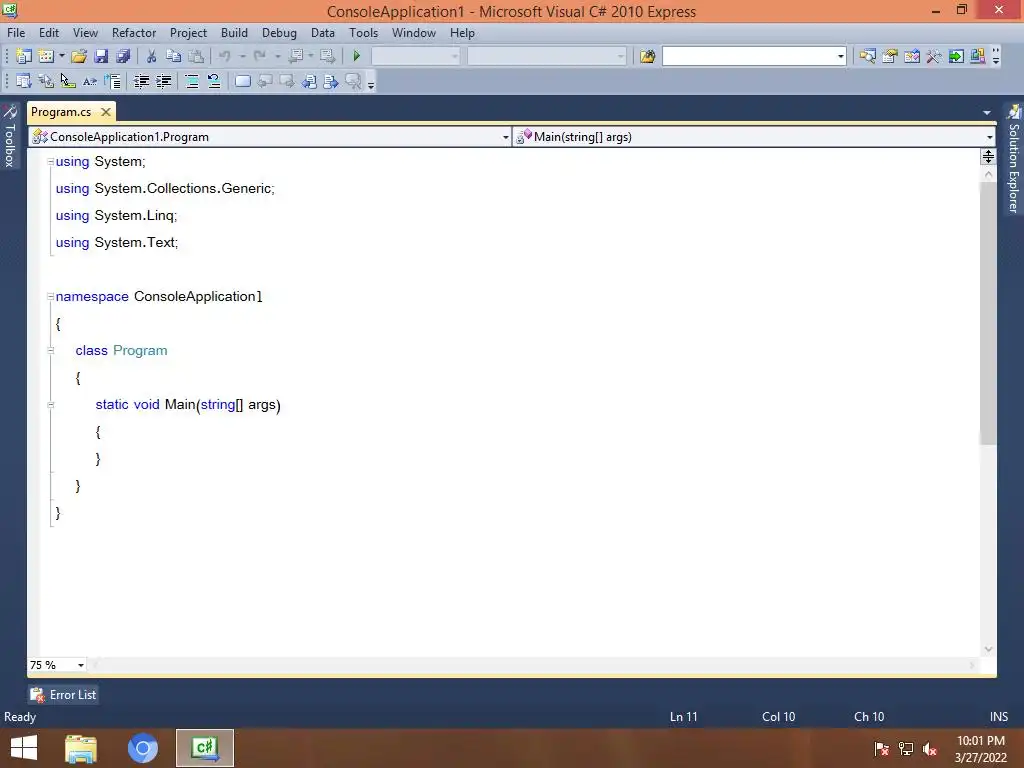The width and height of the screenshot is (1024, 768).
Task: Click the muted volume tray icon
Action: (930, 749)
